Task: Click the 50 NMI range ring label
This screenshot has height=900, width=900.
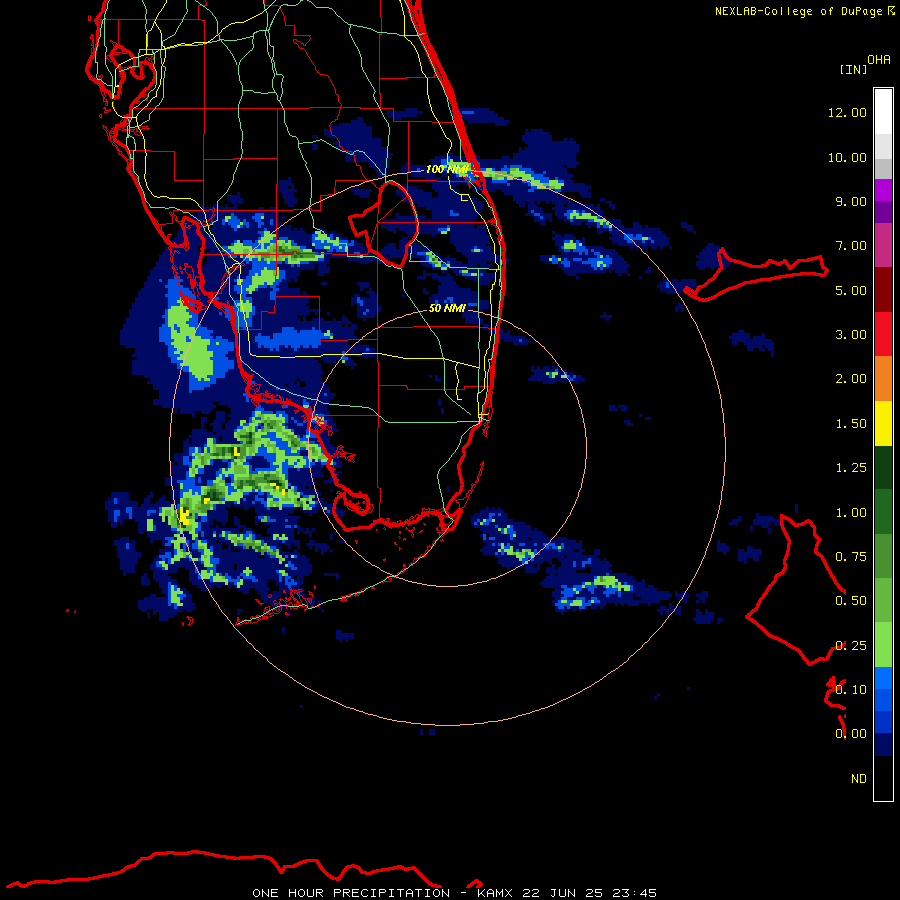Action: 447,308
